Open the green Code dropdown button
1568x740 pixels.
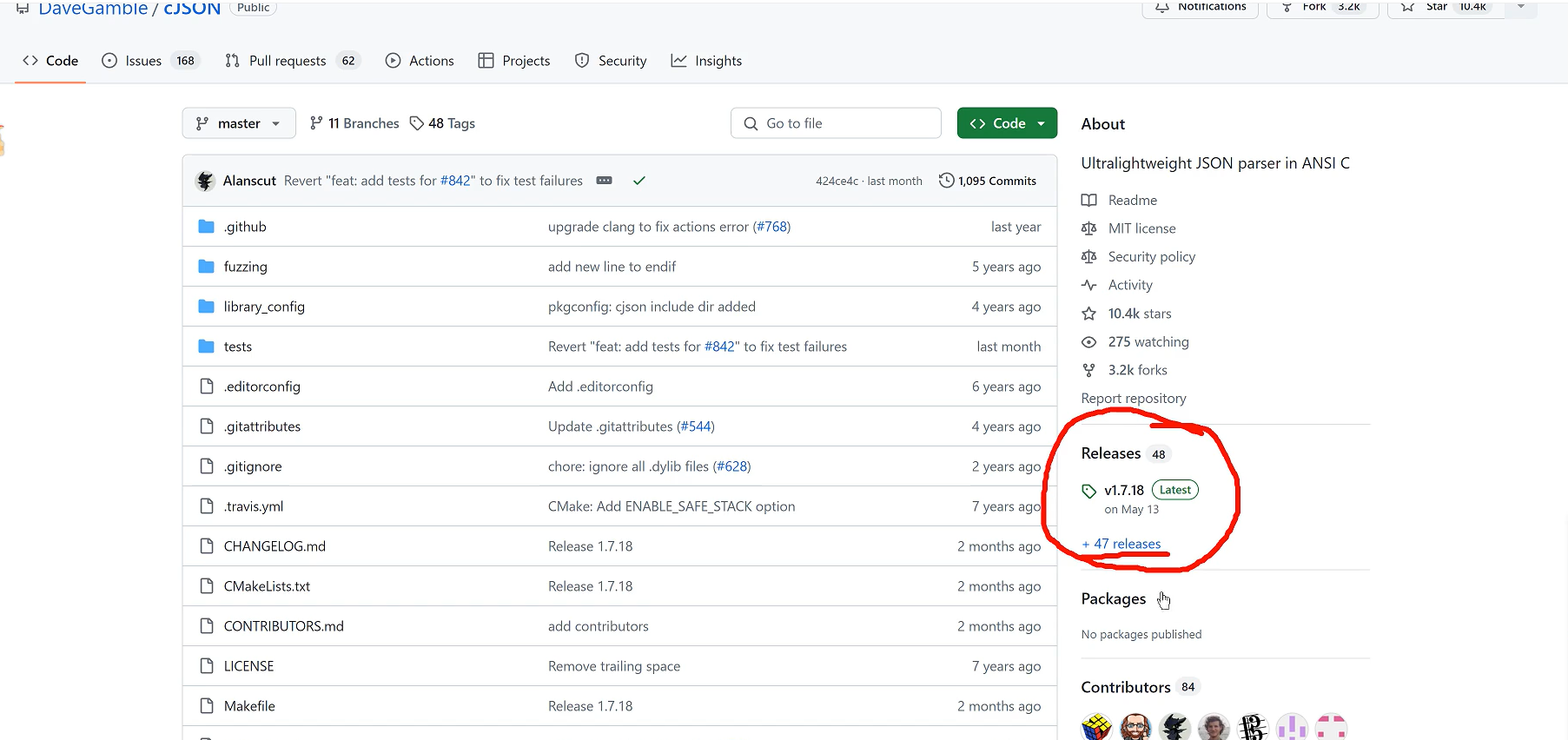click(x=1007, y=123)
